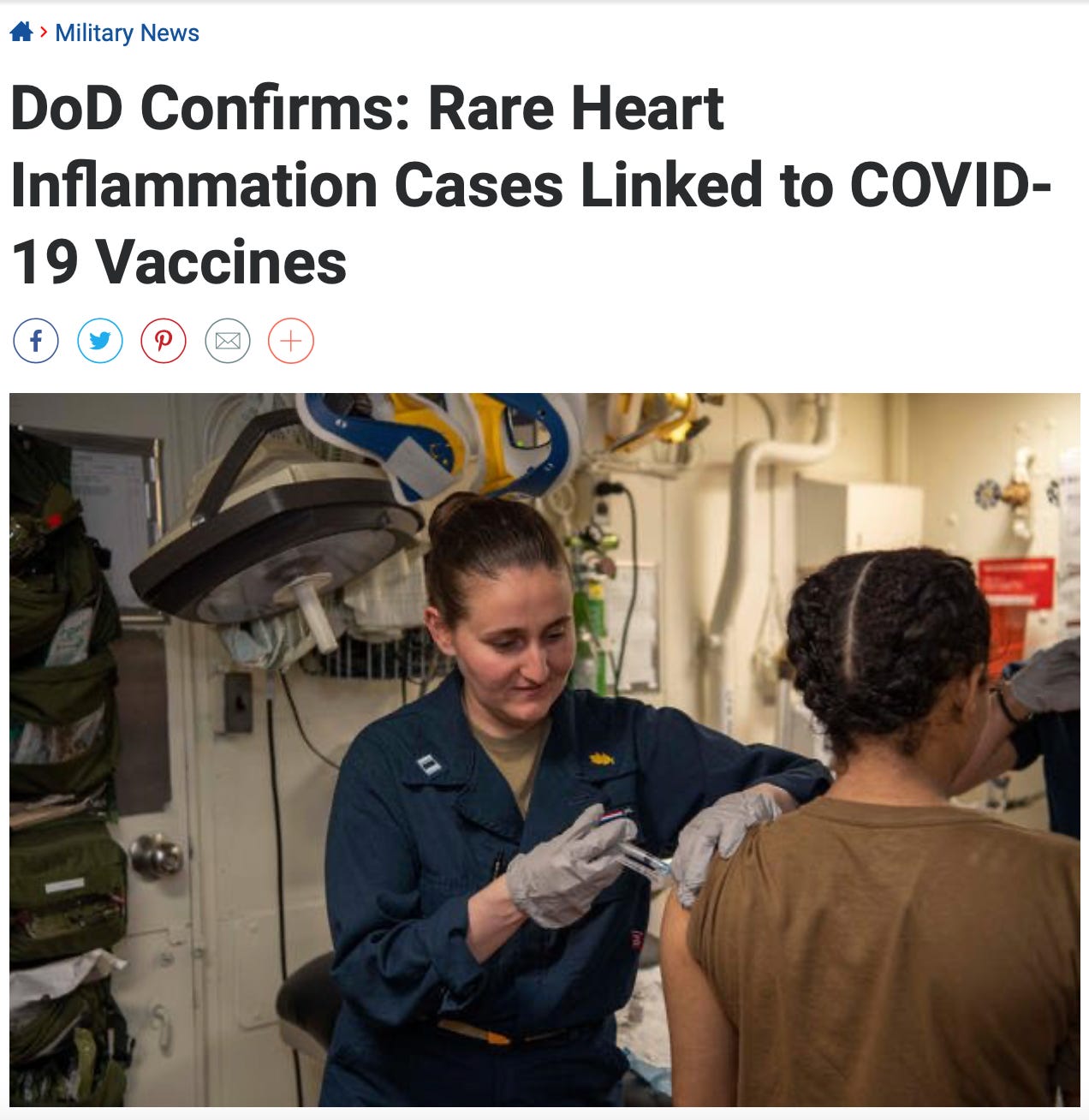Click the home icon in breadcrumb

[x=21, y=33]
